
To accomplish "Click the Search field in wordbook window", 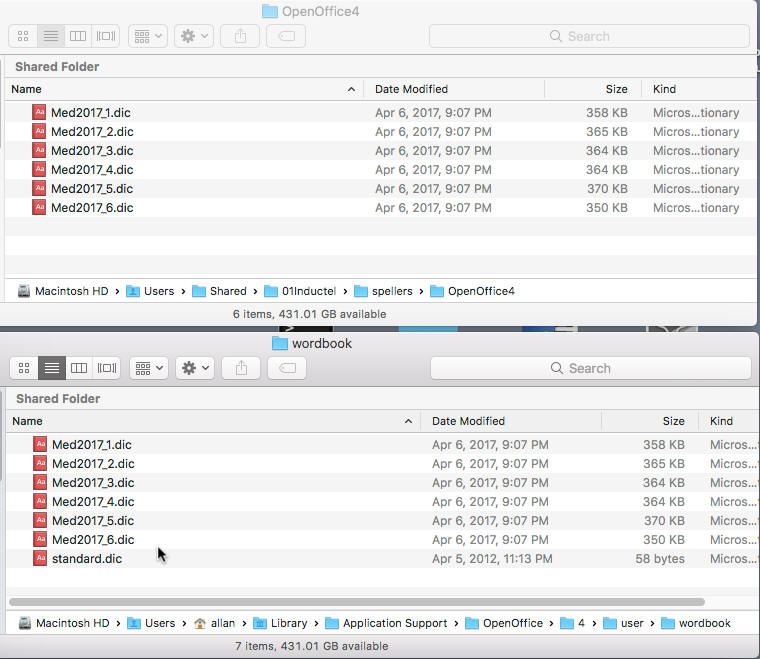I will (590, 368).
